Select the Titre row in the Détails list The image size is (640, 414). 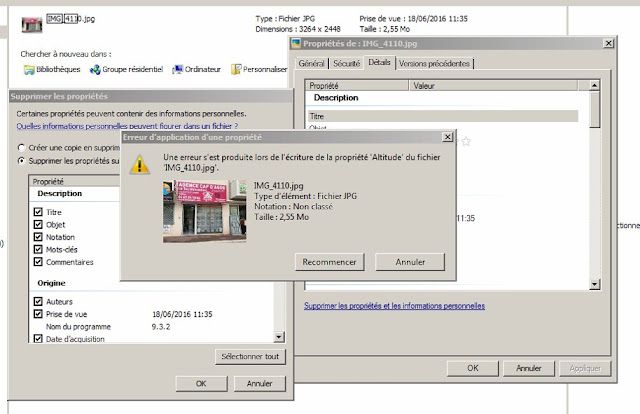[442, 116]
